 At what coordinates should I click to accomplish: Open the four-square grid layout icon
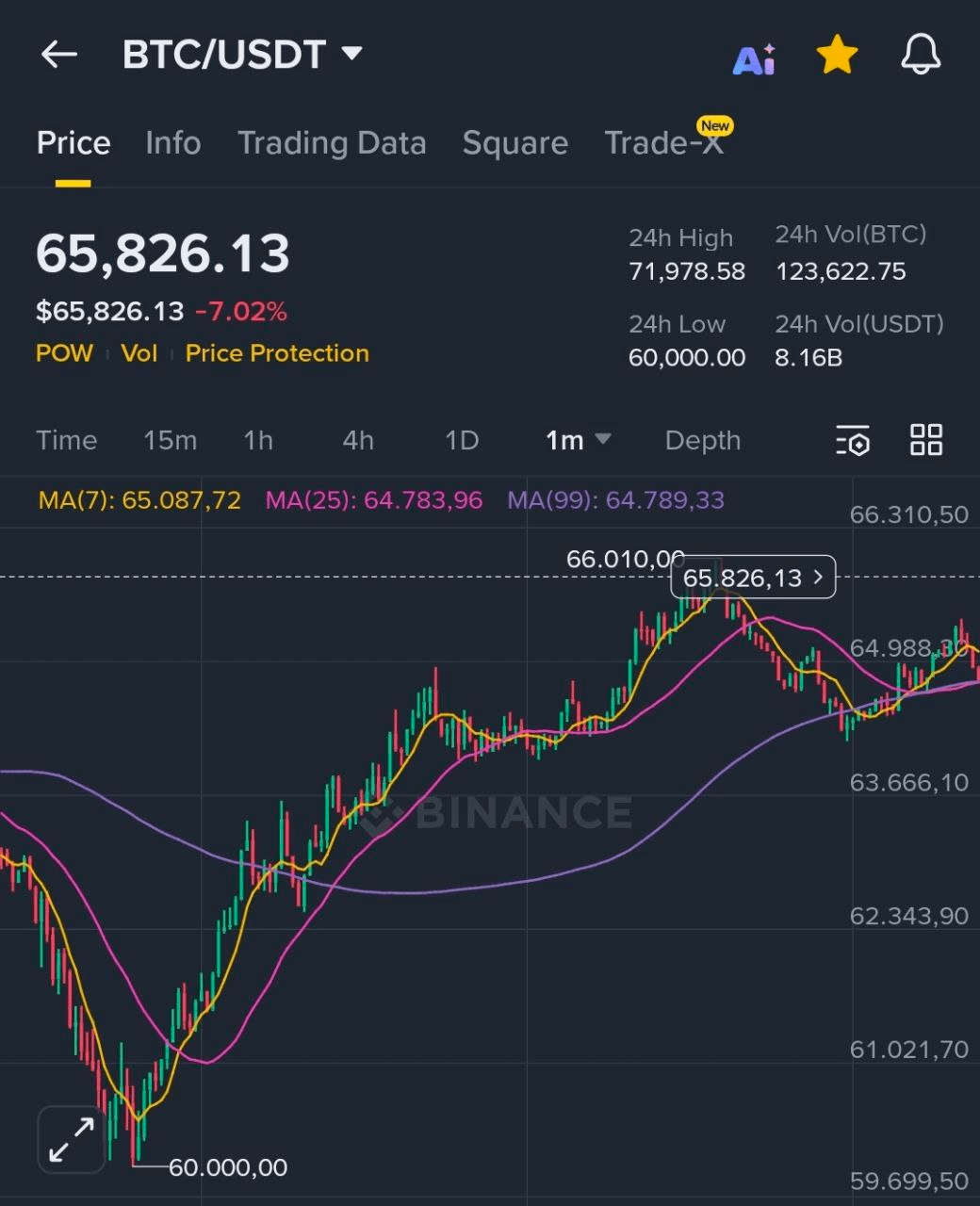click(925, 440)
